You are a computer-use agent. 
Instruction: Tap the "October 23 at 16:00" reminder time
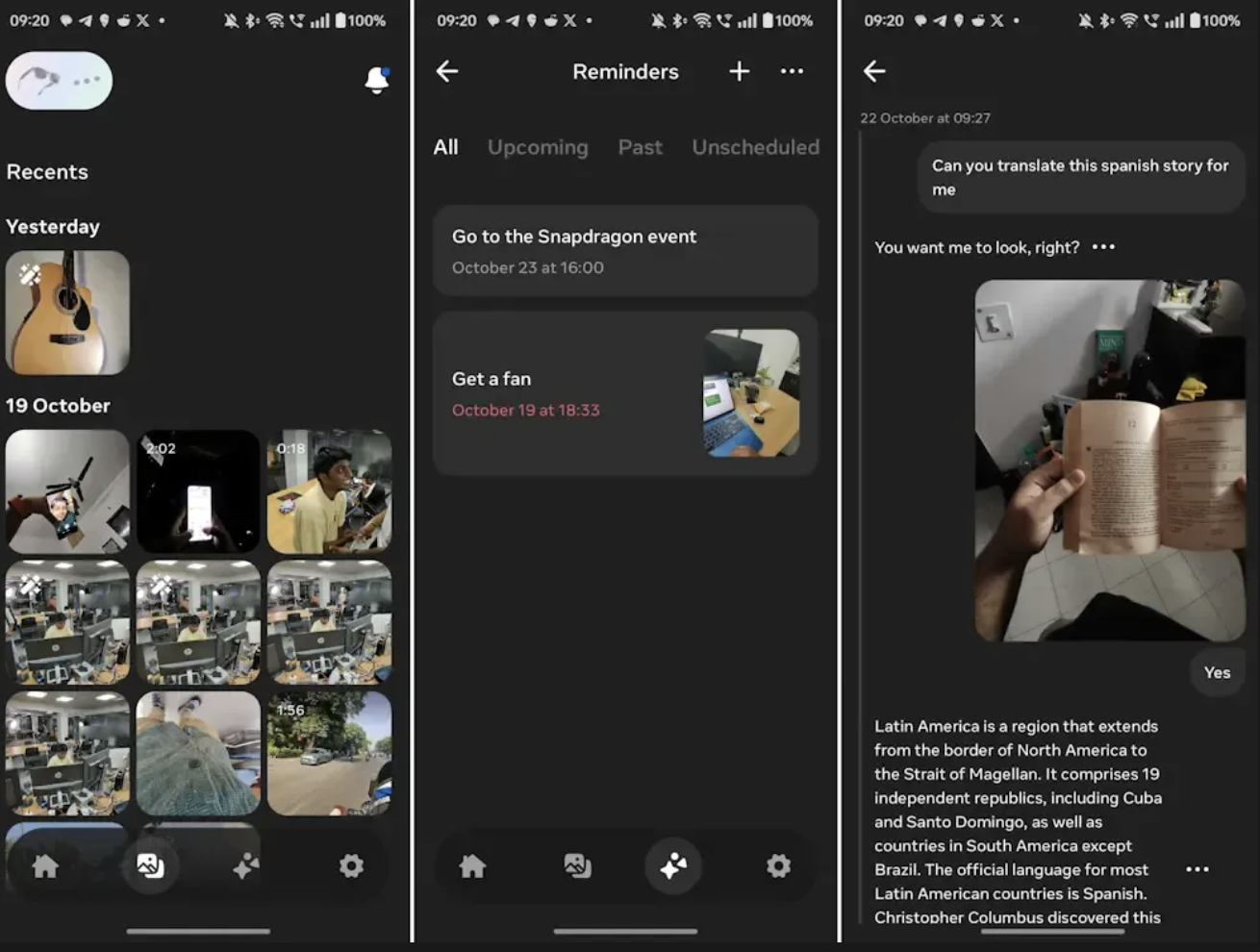click(528, 267)
